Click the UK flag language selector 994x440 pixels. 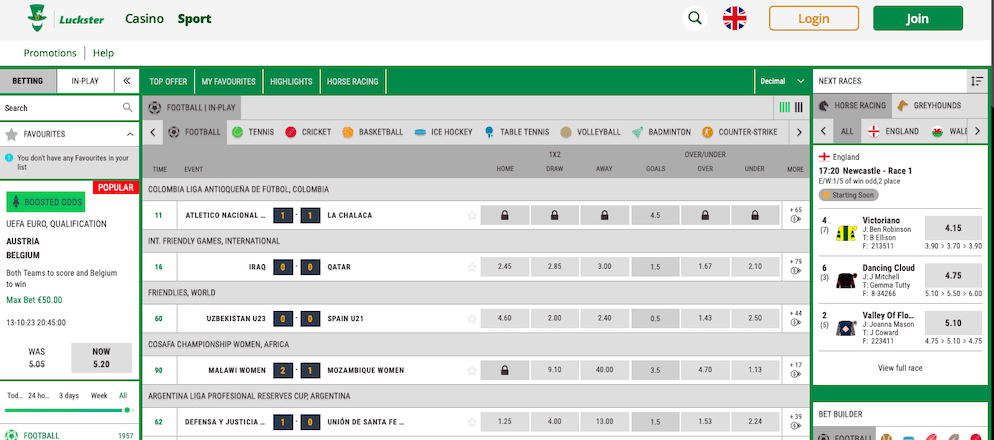735,18
